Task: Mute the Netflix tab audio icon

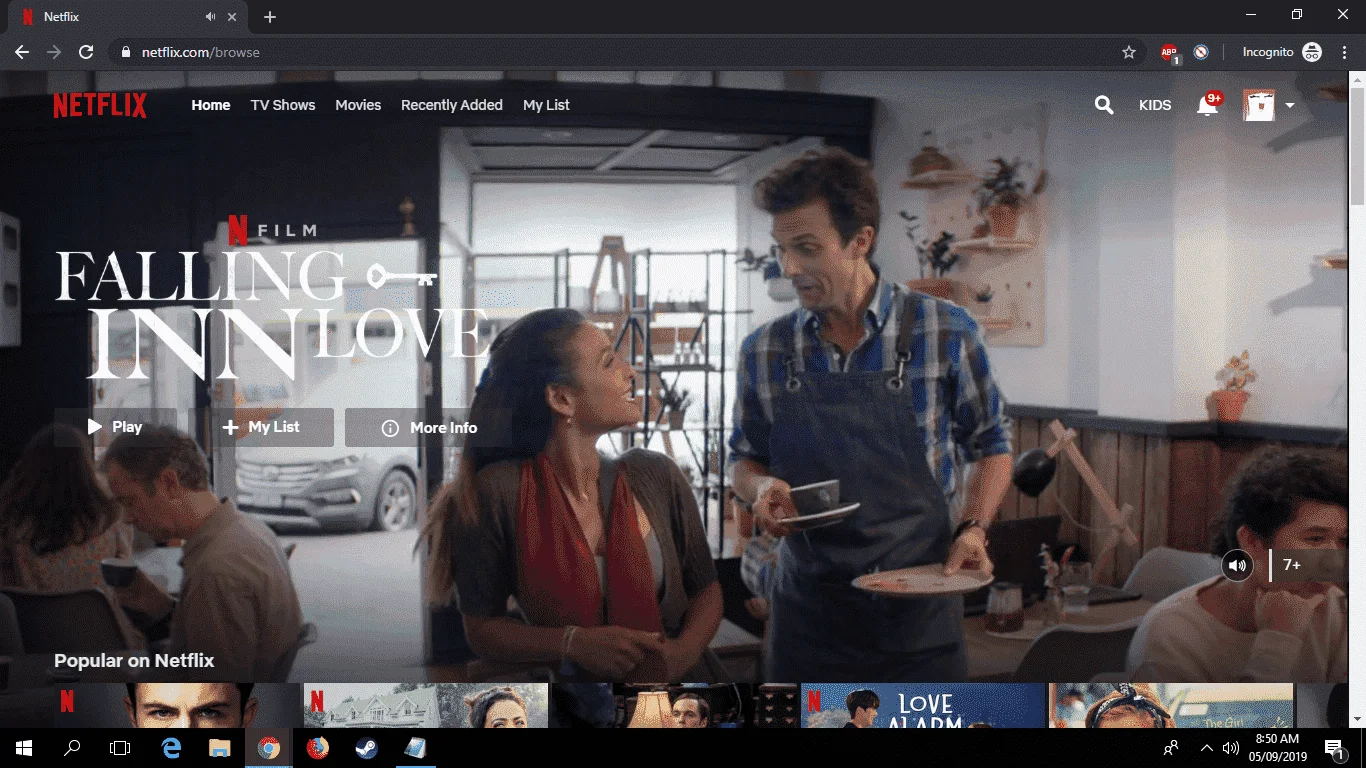Action: point(211,17)
